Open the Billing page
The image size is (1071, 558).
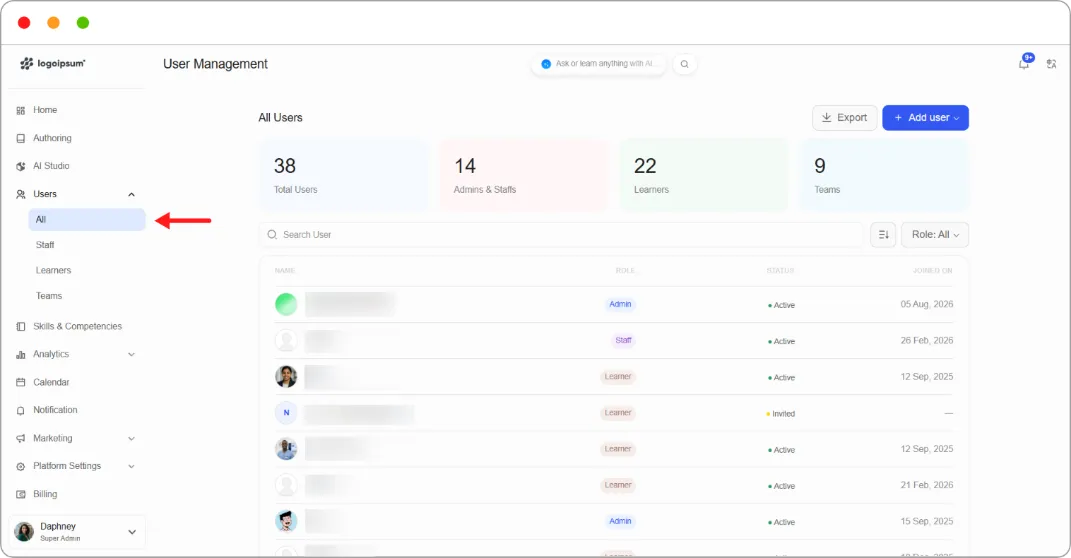[x=45, y=494]
